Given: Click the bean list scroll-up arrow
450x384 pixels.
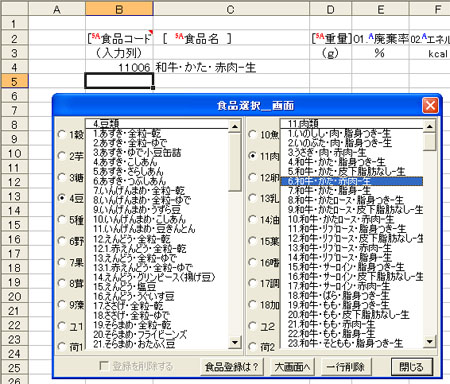Looking at the screenshot, I should (x=235, y=126).
